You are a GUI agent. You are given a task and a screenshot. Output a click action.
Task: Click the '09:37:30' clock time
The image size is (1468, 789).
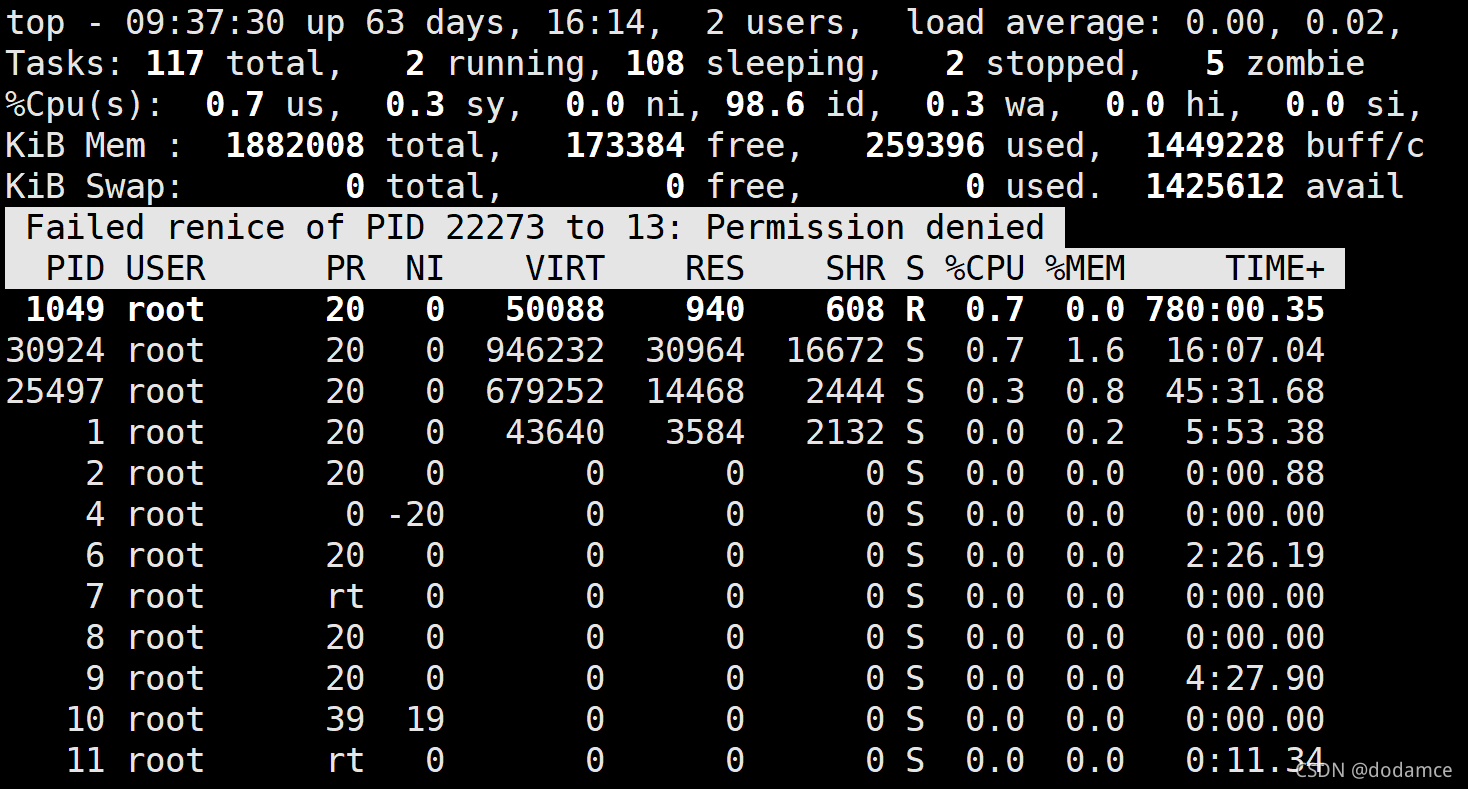[205, 23]
